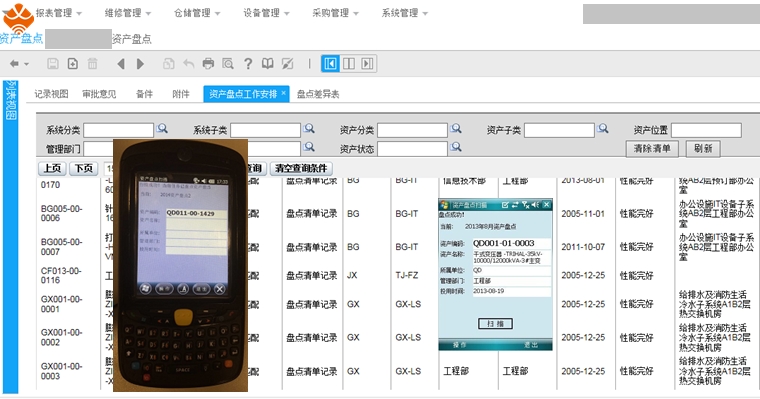Screen dimensions: 760x399
Task: Click the 清除清单 button
Action: (652, 148)
